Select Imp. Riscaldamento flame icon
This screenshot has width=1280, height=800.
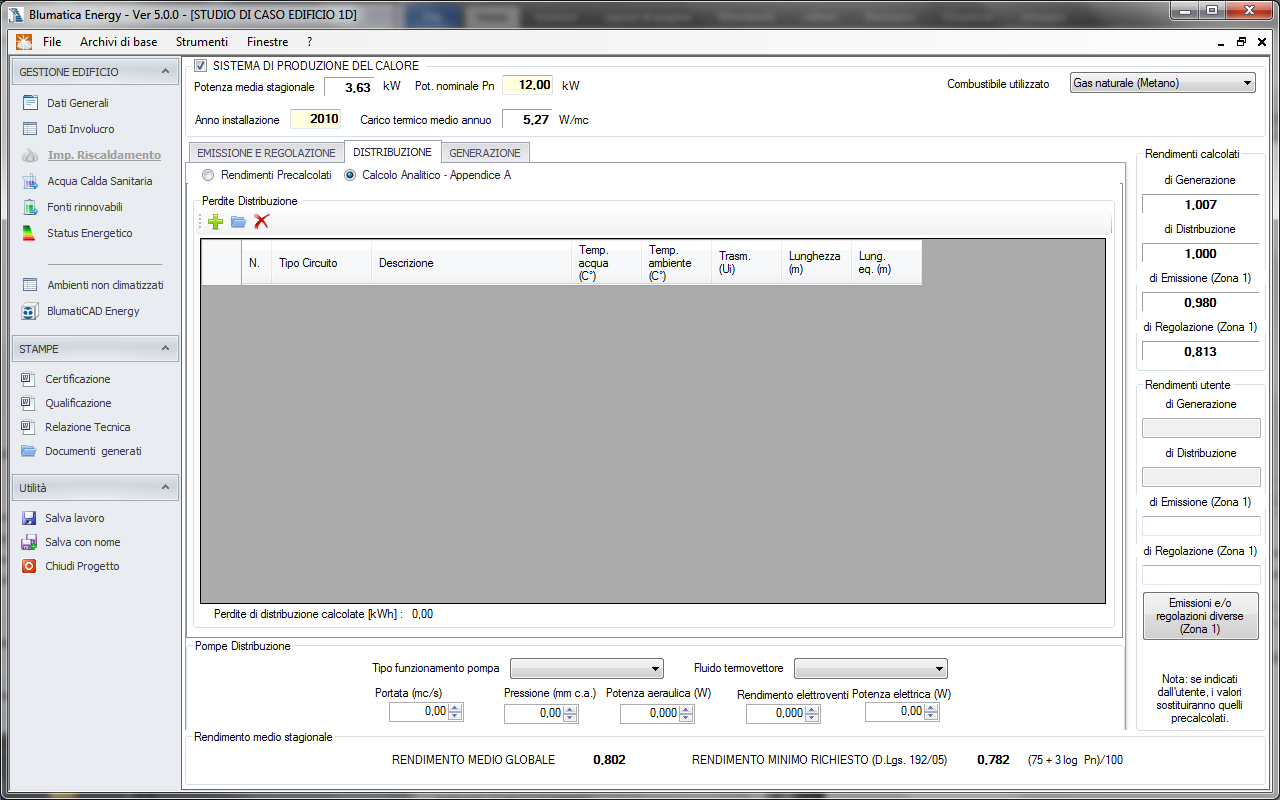click(x=30, y=155)
